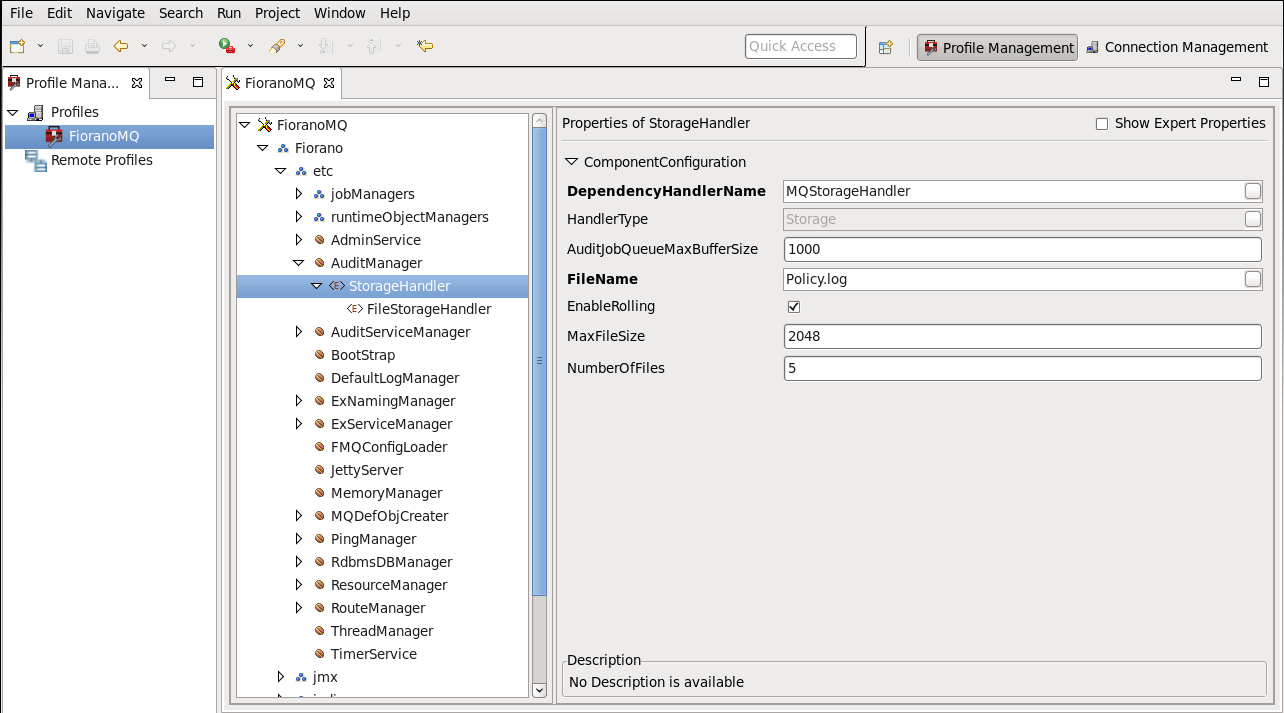The width and height of the screenshot is (1284, 713).
Task: Collapse the Fiorano tree node
Action: click(x=263, y=148)
